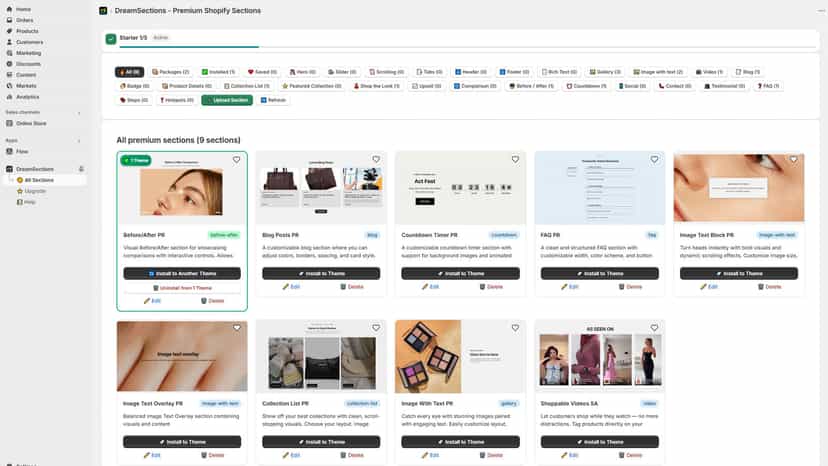
Task: Select the Installed filter tab
Action: (219, 72)
